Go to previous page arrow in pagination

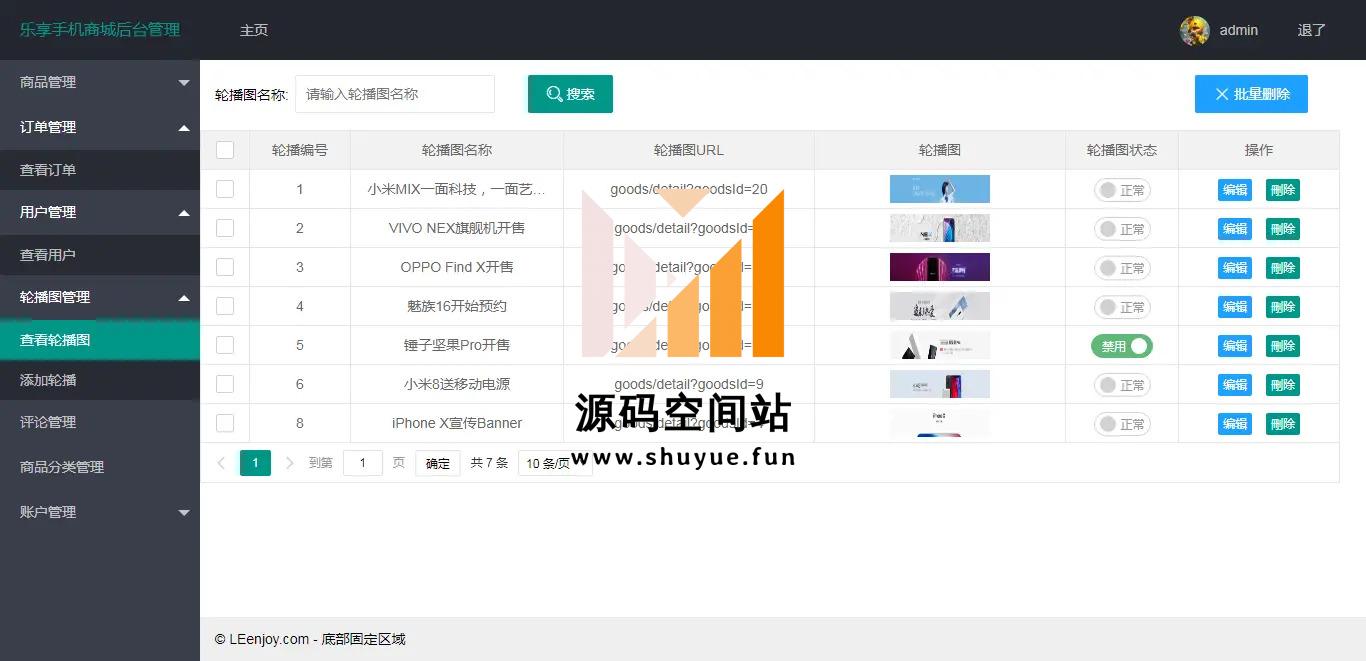click(221, 463)
